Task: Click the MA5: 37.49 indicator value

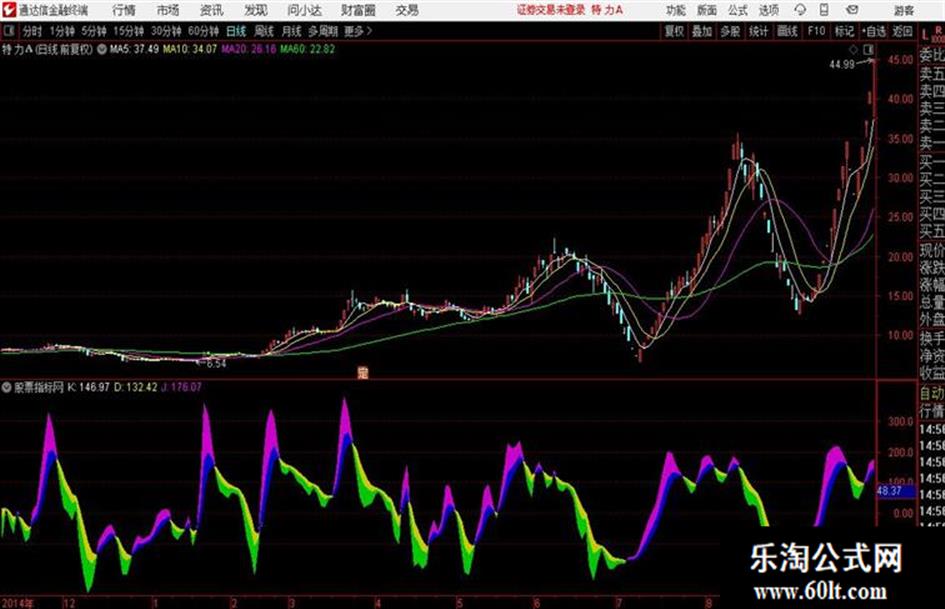Action: (134, 49)
